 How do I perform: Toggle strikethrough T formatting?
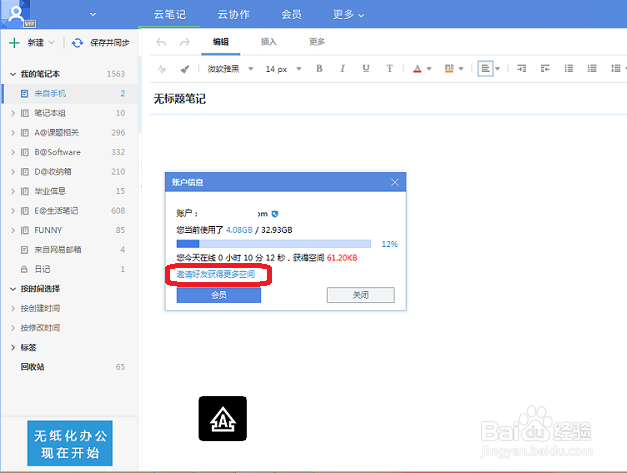tap(389, 69)
